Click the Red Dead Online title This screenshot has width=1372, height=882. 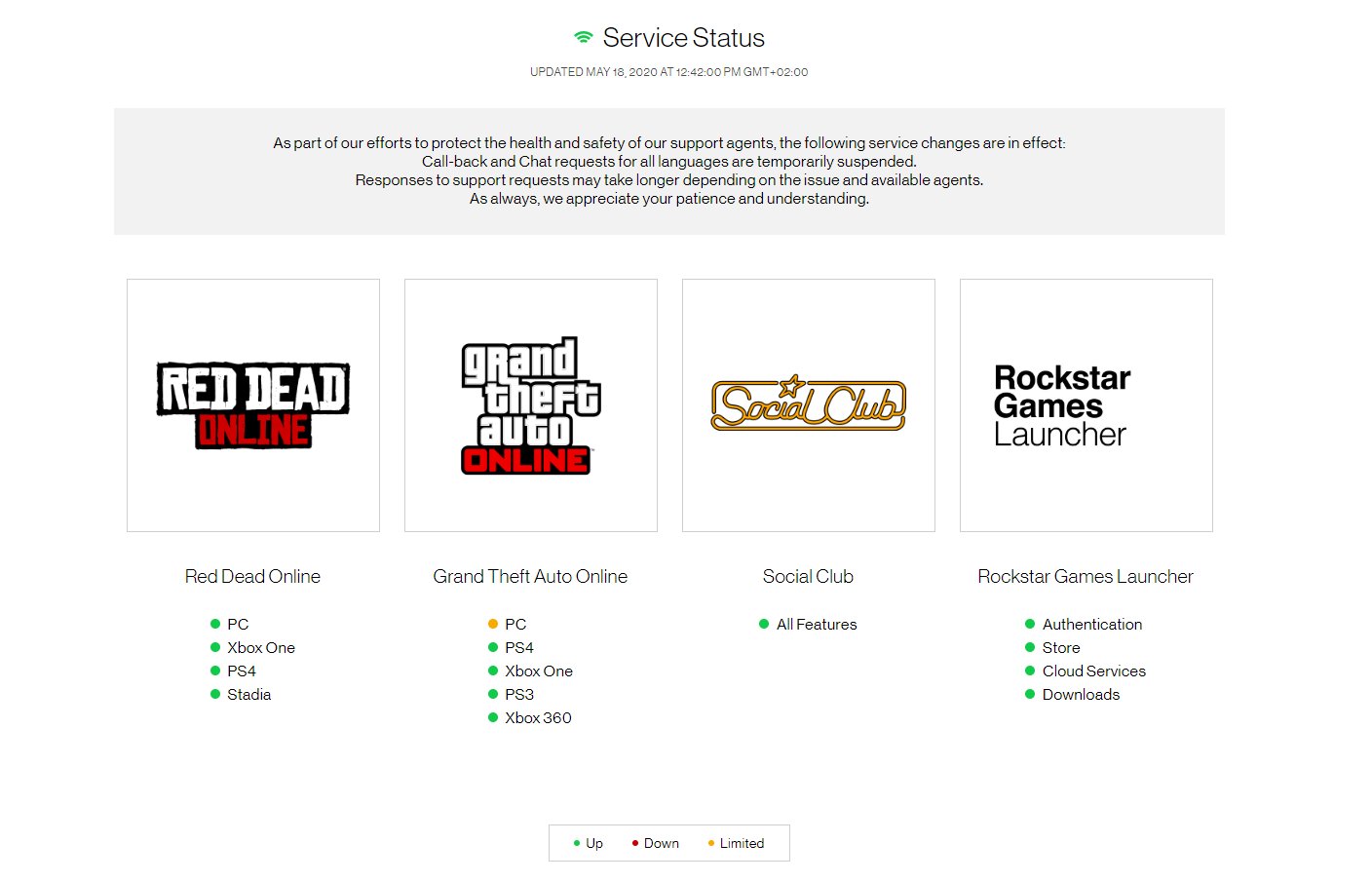click(252, 576)
